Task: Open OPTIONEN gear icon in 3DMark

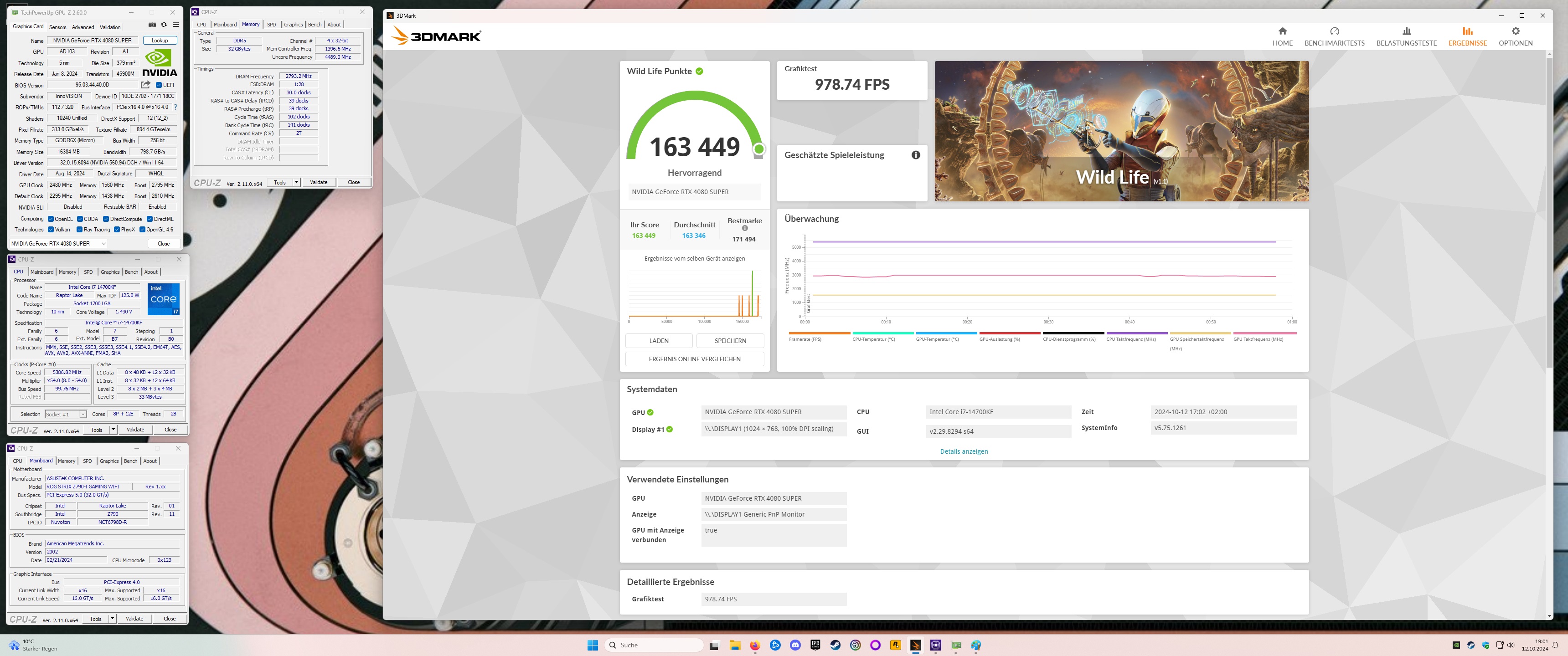Action: click(1516, 31)
